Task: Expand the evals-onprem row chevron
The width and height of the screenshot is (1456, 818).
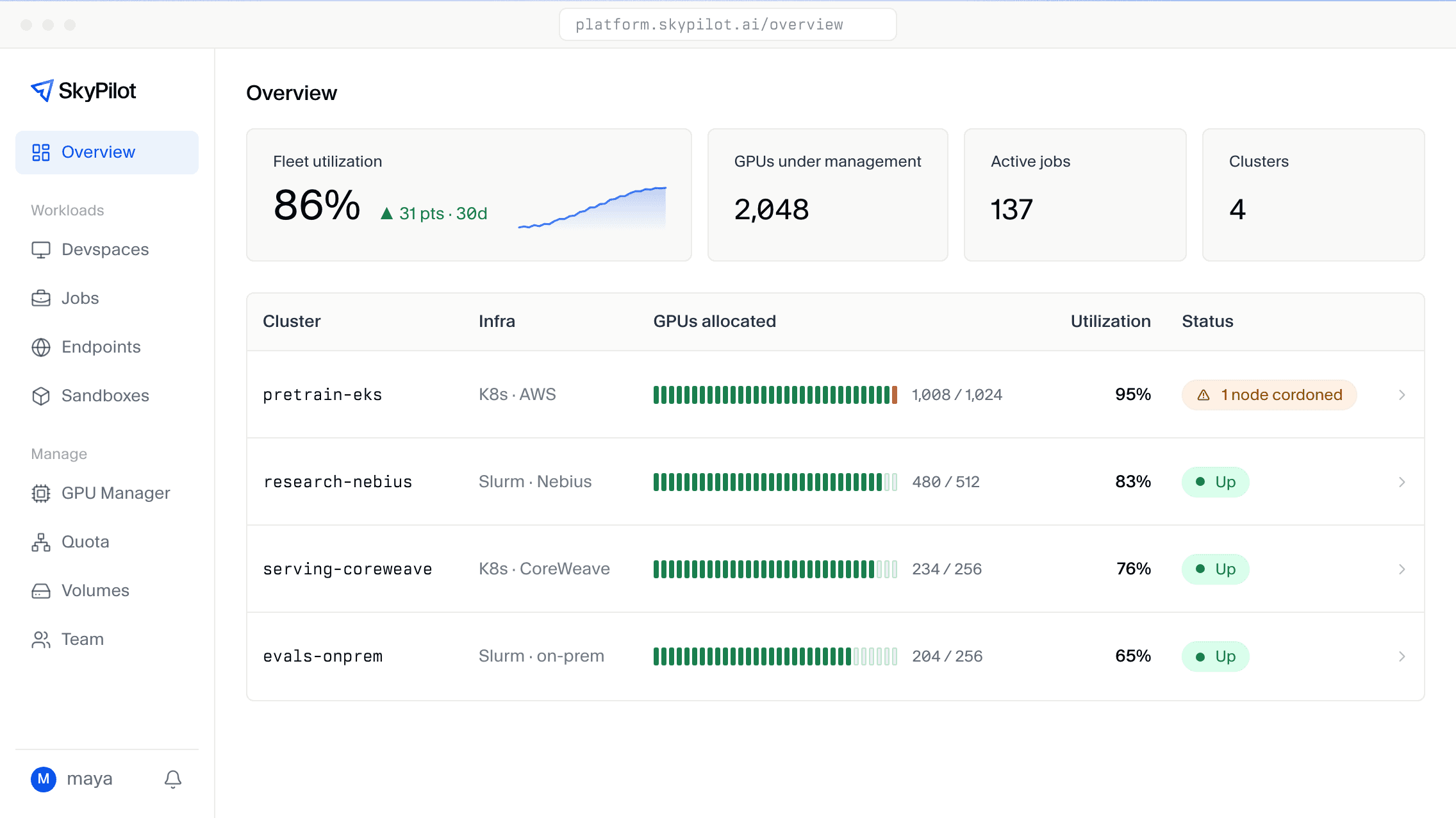Action: click(x=1402, y=656)
